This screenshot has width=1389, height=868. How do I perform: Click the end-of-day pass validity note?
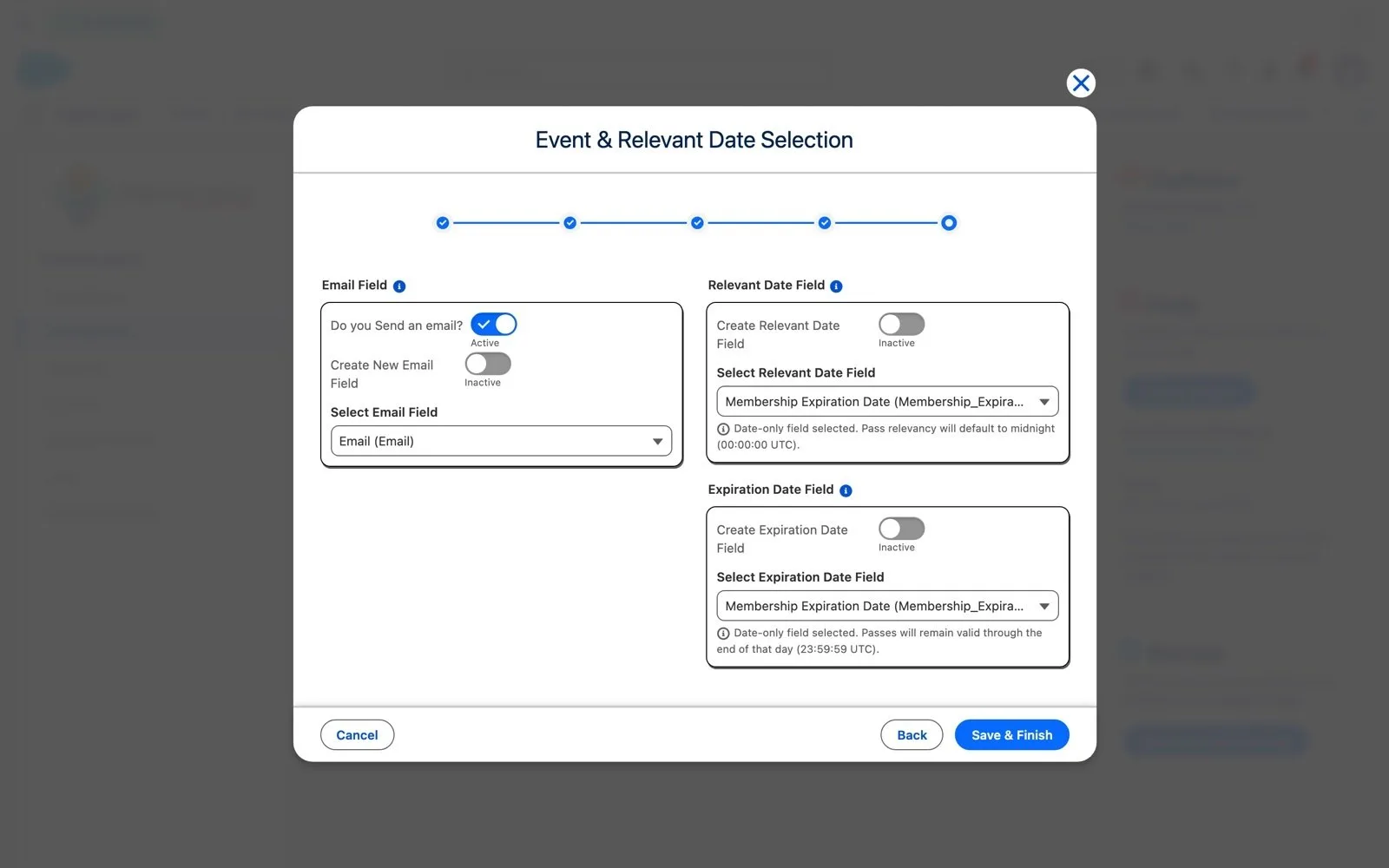[880, 641]
